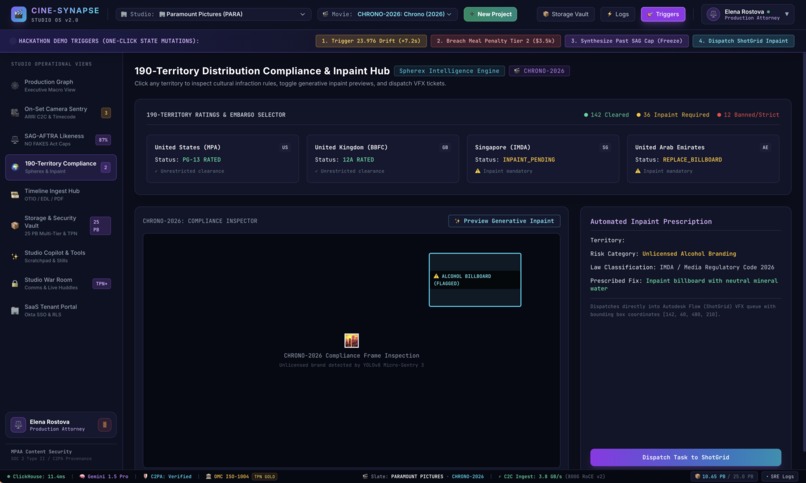Click the logout icon beside sidebar Elena Rostova
806x483 pixels.
(x=104, y=424)
